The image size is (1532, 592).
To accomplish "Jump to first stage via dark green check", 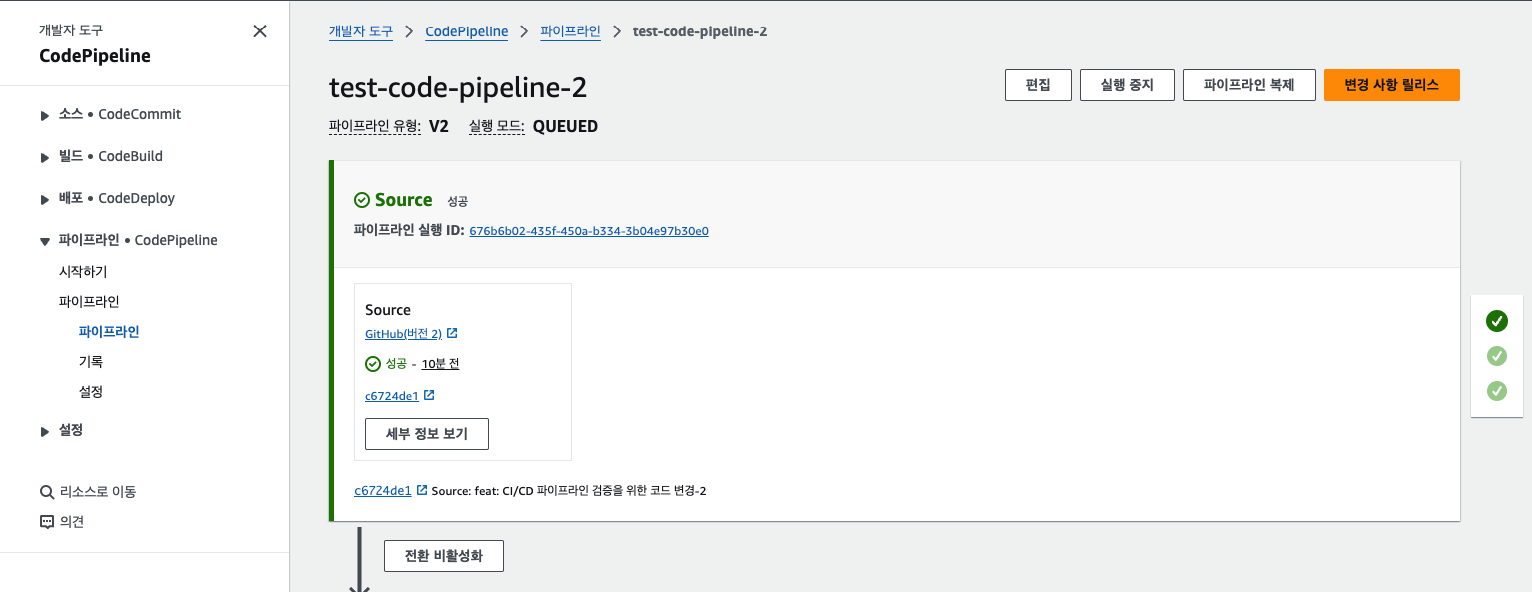I will 1497,321.
